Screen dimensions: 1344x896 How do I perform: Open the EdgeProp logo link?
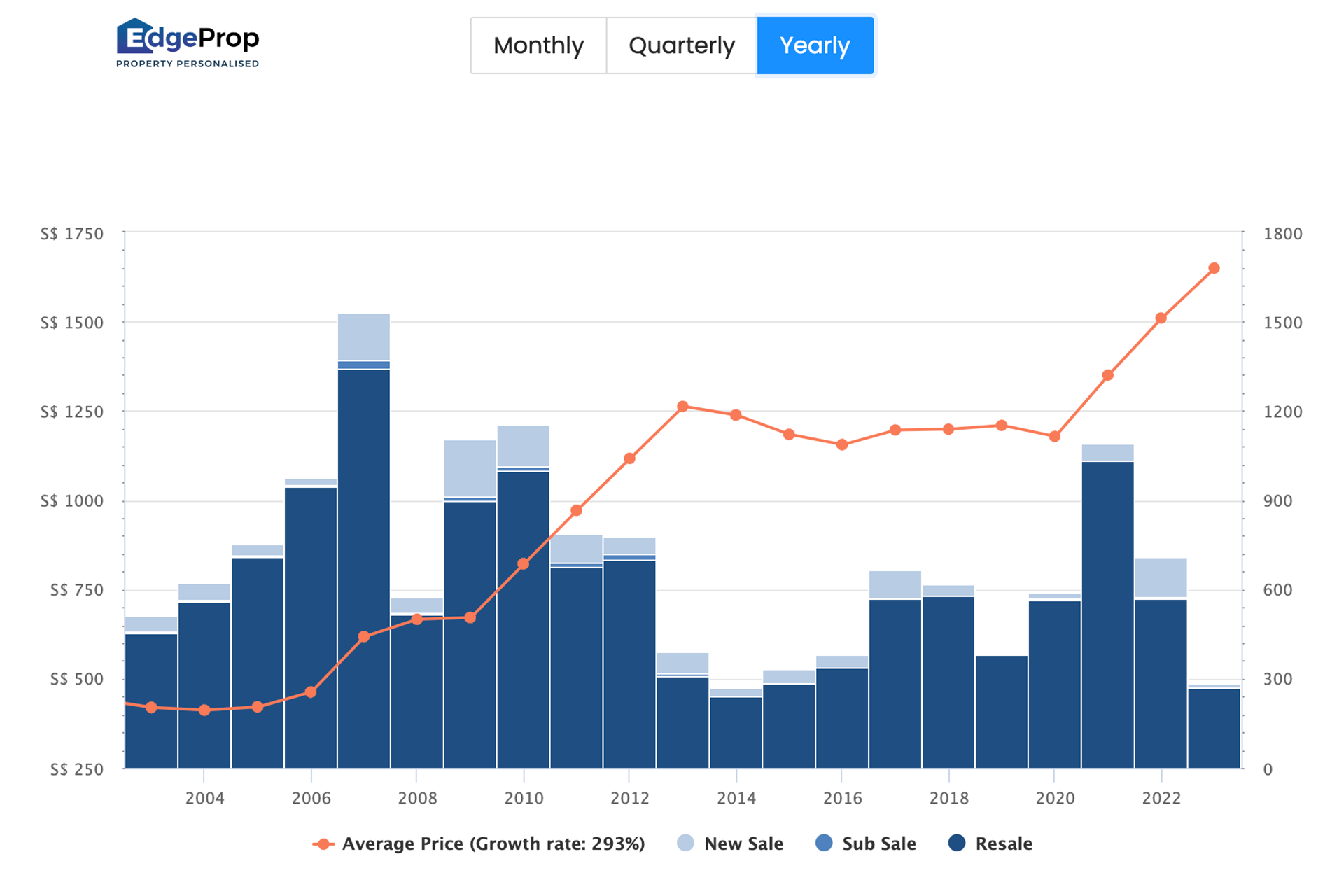[x=188, y=43]
